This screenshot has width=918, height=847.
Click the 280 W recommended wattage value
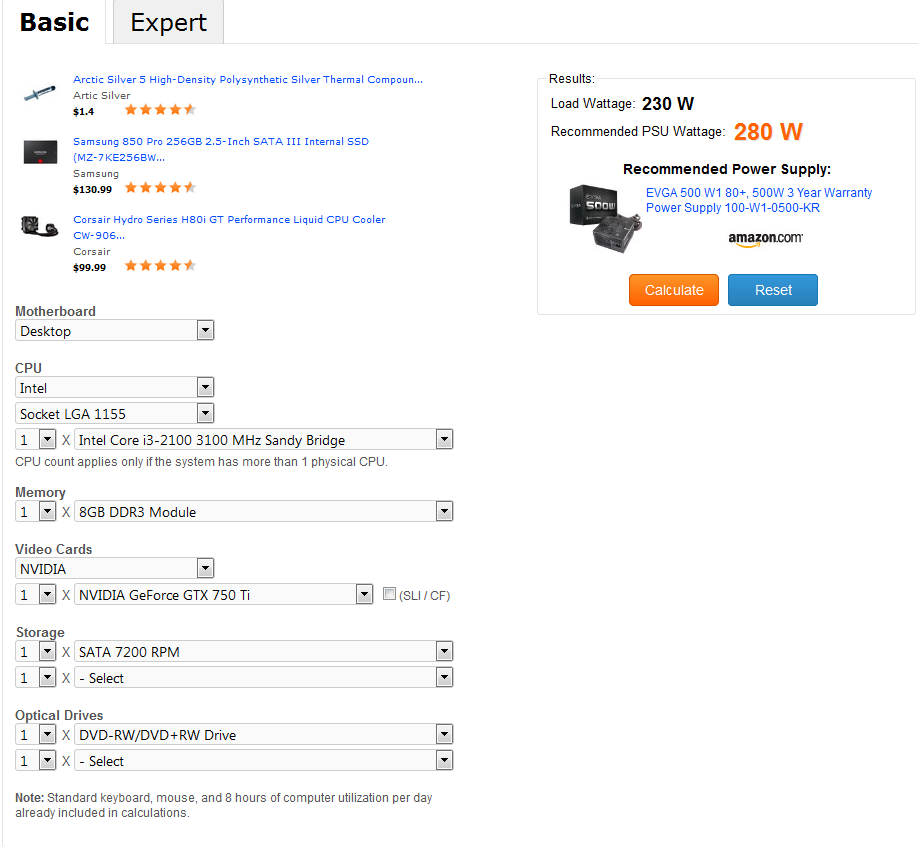(x=768, y=132)
